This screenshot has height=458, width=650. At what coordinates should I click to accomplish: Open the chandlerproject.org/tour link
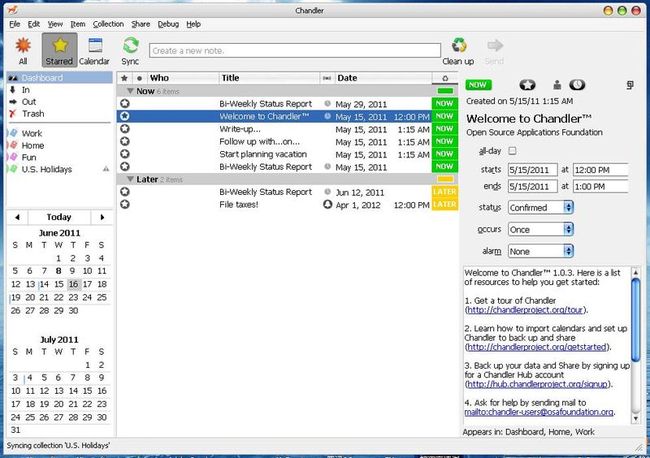525,310
